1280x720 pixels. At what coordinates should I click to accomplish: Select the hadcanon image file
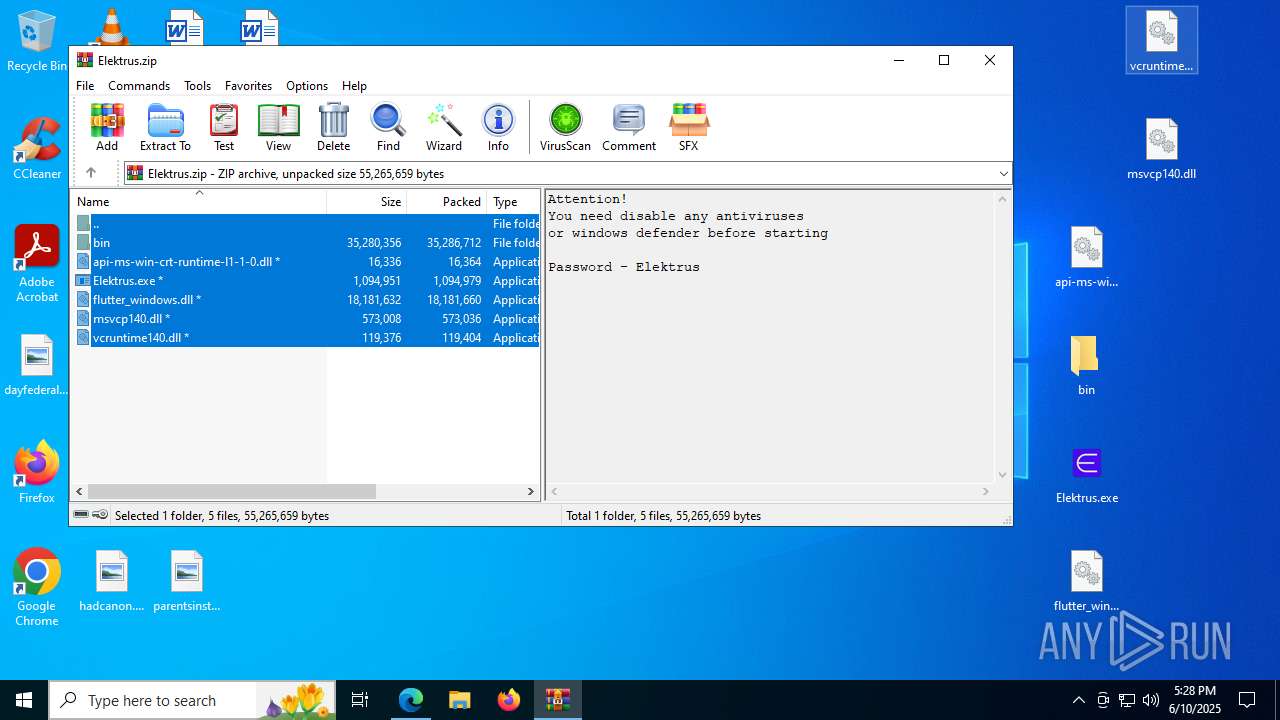[112, 581]
